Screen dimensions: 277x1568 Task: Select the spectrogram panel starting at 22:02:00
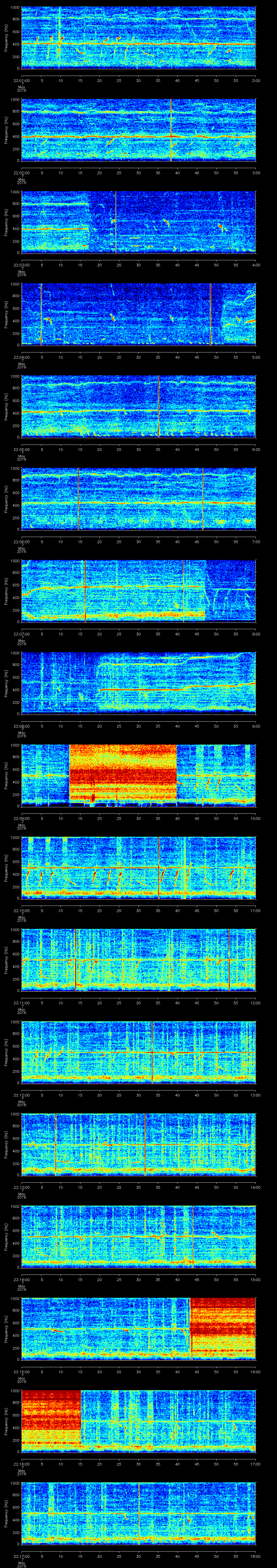pyautogui.click(x=138, y=130)
